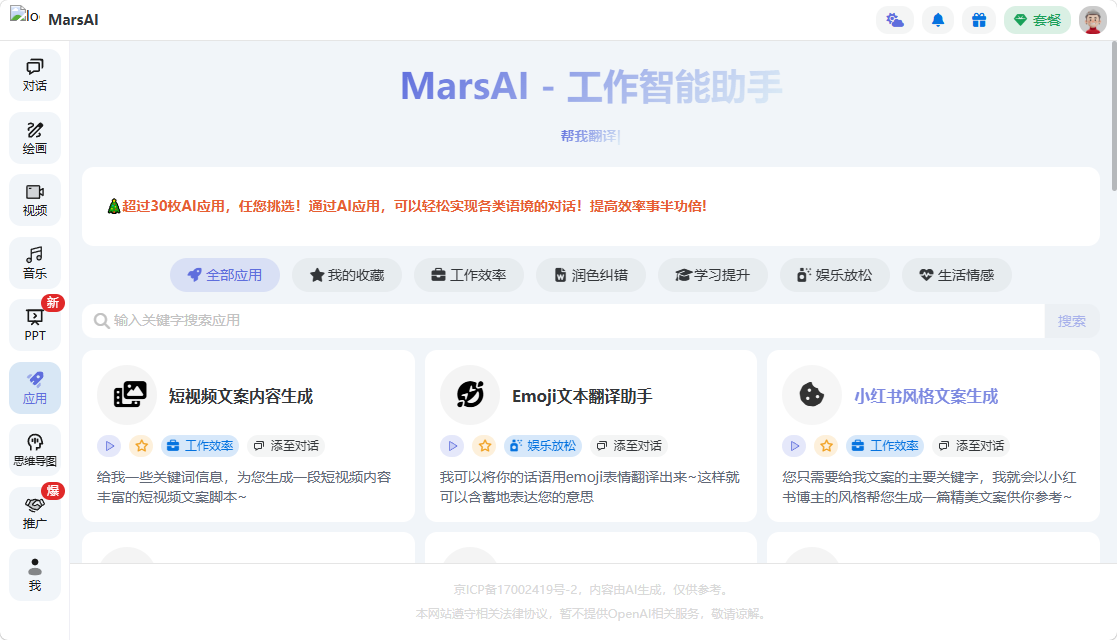Select the 全部应用 tab
The width and height of the screenshot is (1117, 640).
click(x=225, y=275)
